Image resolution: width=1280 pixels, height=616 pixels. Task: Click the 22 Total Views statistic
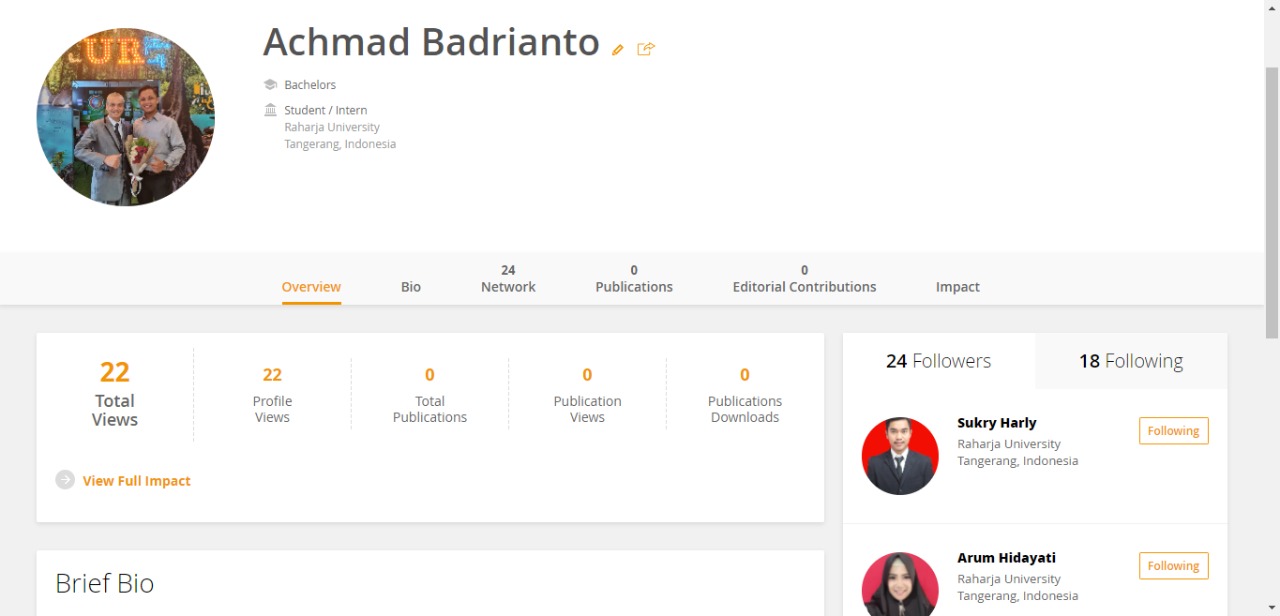(x=115, y=394)
